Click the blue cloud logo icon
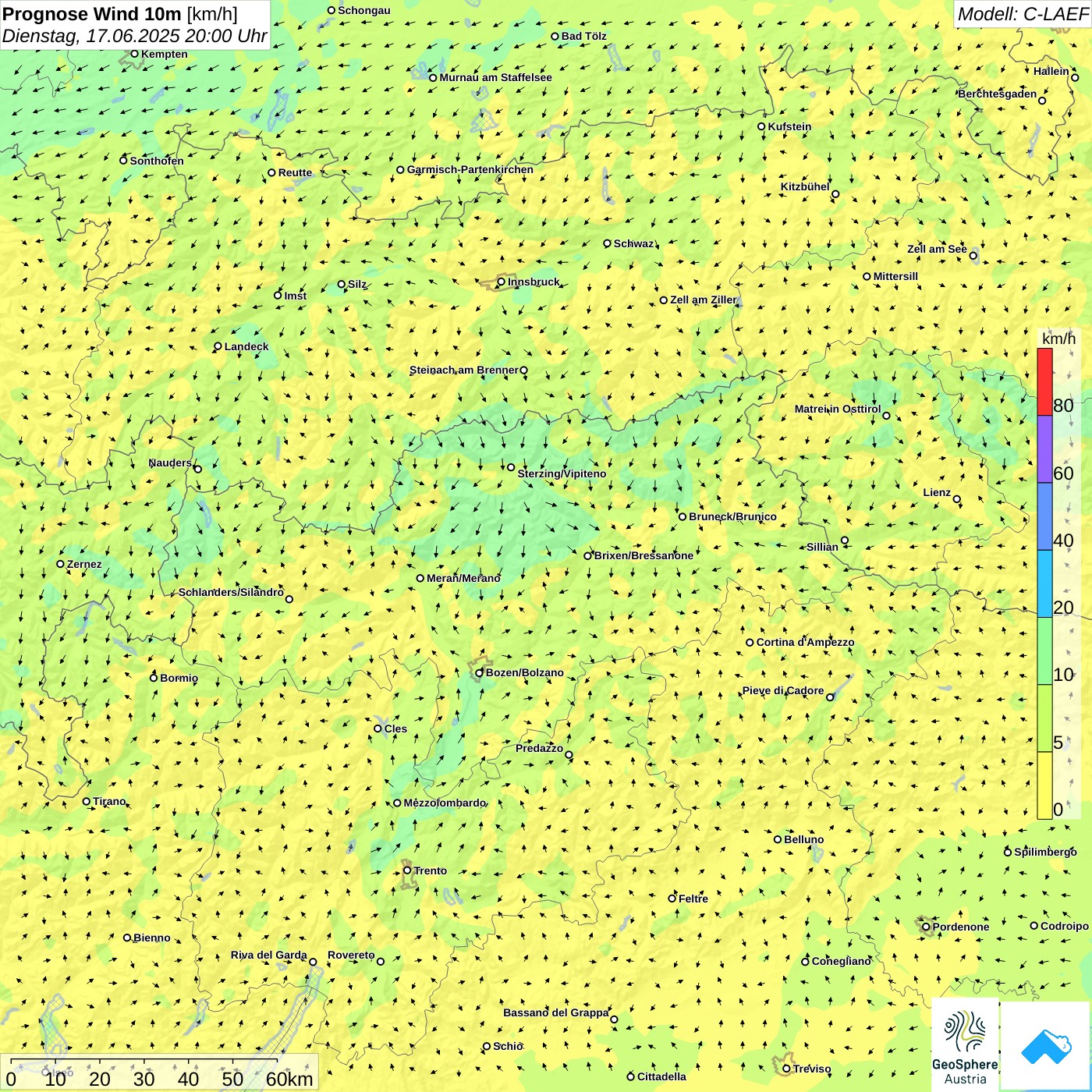This screenshot has width=1092, height=1092. tap(1046, 1047)
